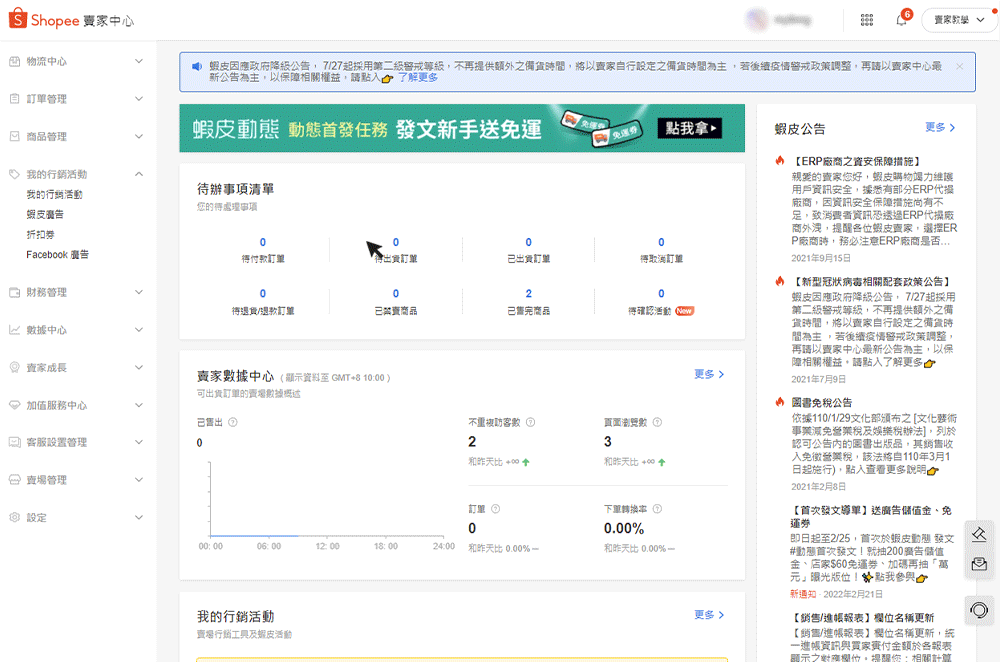1000x662 pixels.
Task: Click 更多 in 蝦皮公告 panel
Action: (x=940, y=128)
